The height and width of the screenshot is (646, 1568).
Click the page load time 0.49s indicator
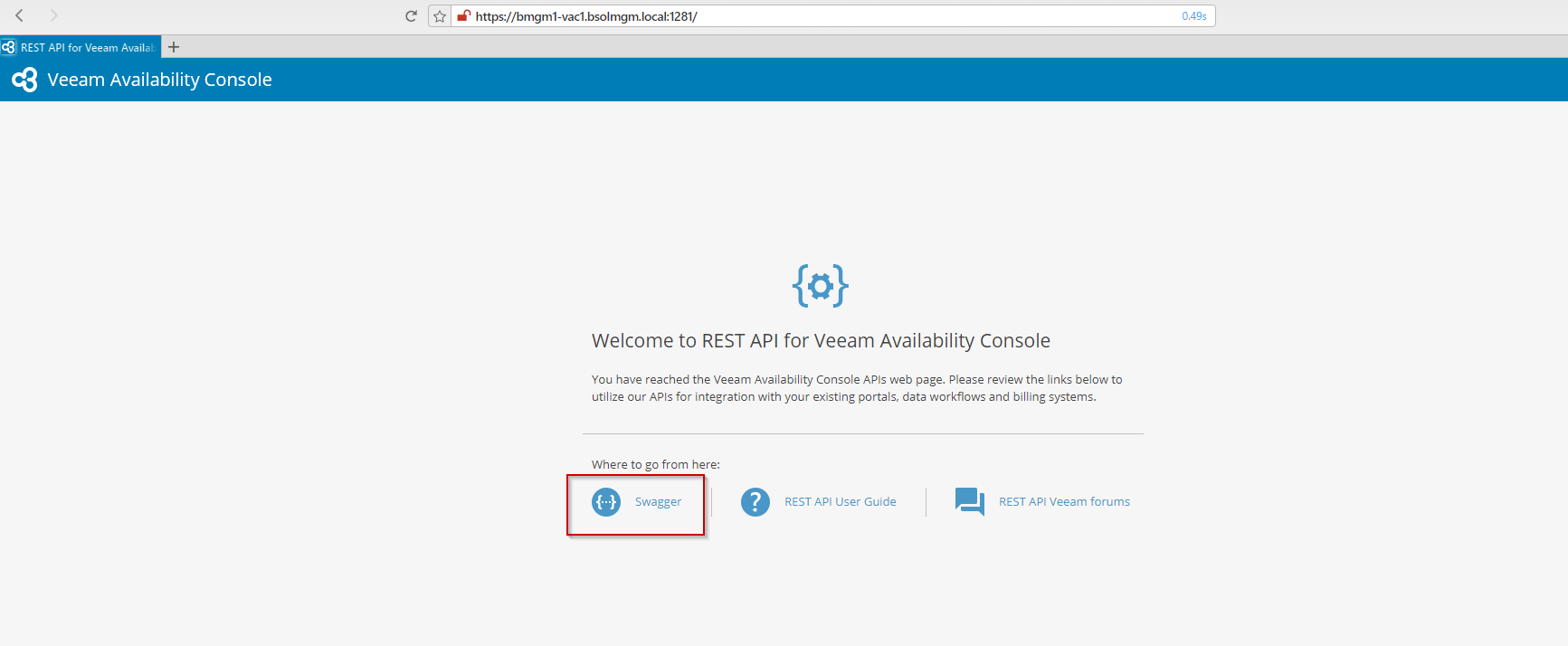tap(1194, 16)
